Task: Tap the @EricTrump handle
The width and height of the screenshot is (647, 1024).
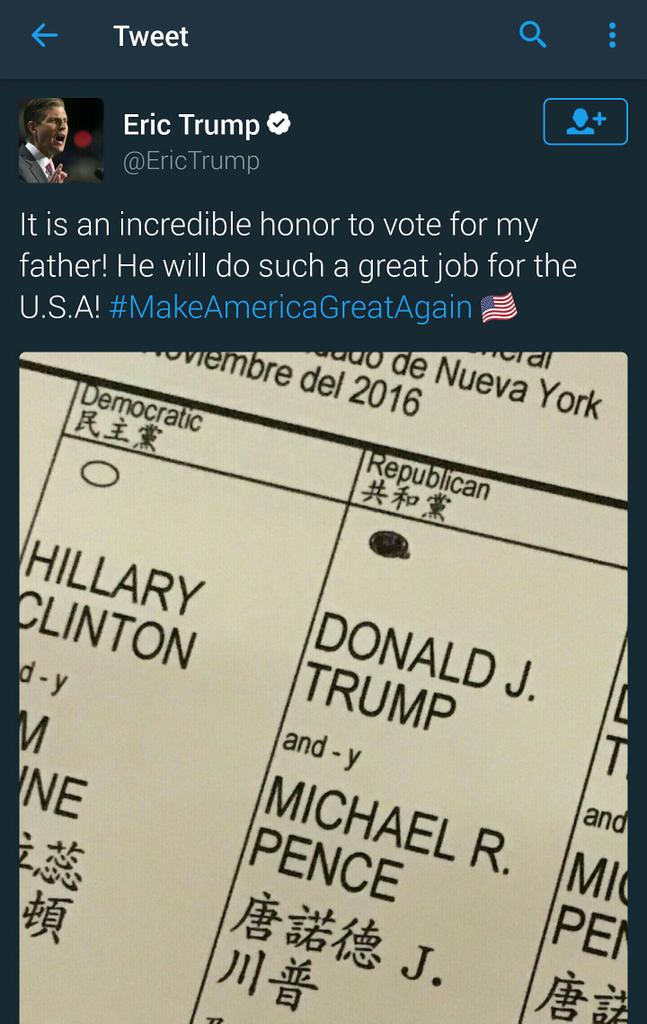Action: [x=191, y=161]
